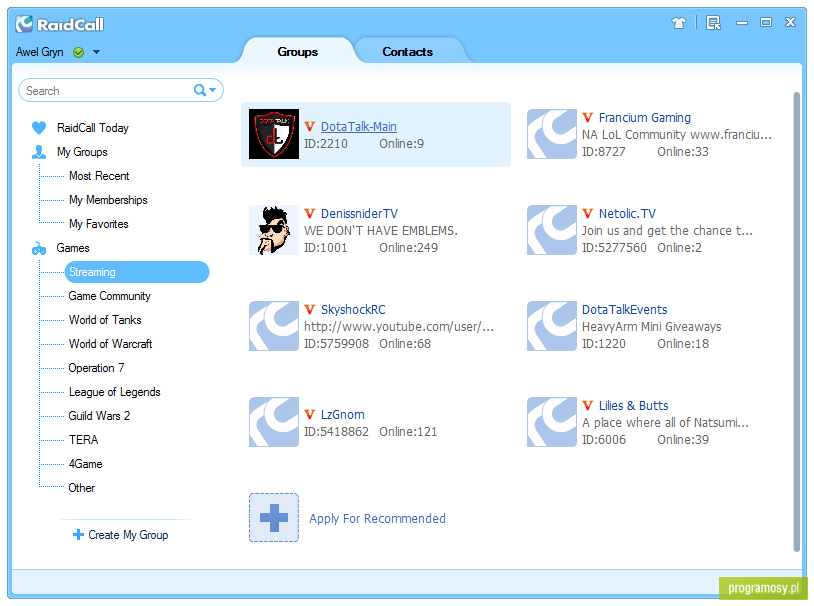Select the Streaming category
Viewport: 814px width, 606px height.
[x=137, y=272]
